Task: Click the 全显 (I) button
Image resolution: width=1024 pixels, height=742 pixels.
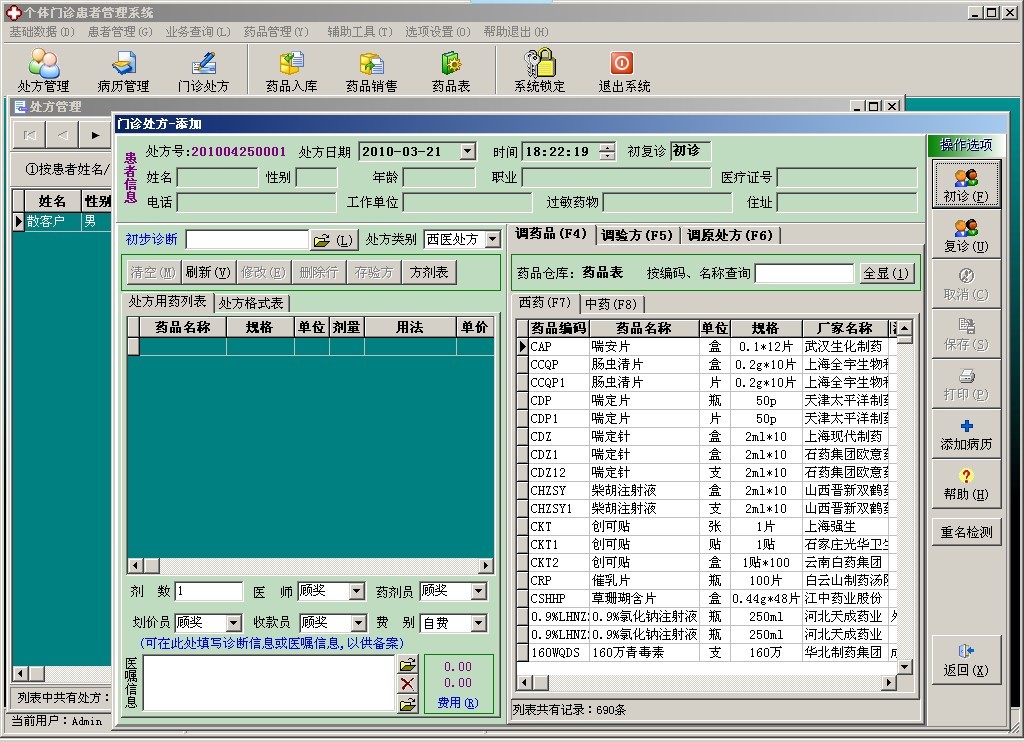Action: [x=886, y=273]
